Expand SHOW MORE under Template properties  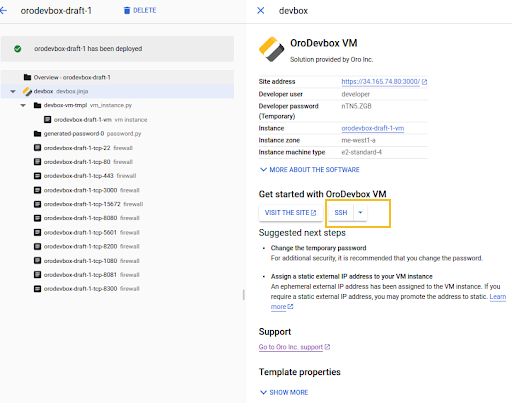pyautogui.click(x=284, y=392)
